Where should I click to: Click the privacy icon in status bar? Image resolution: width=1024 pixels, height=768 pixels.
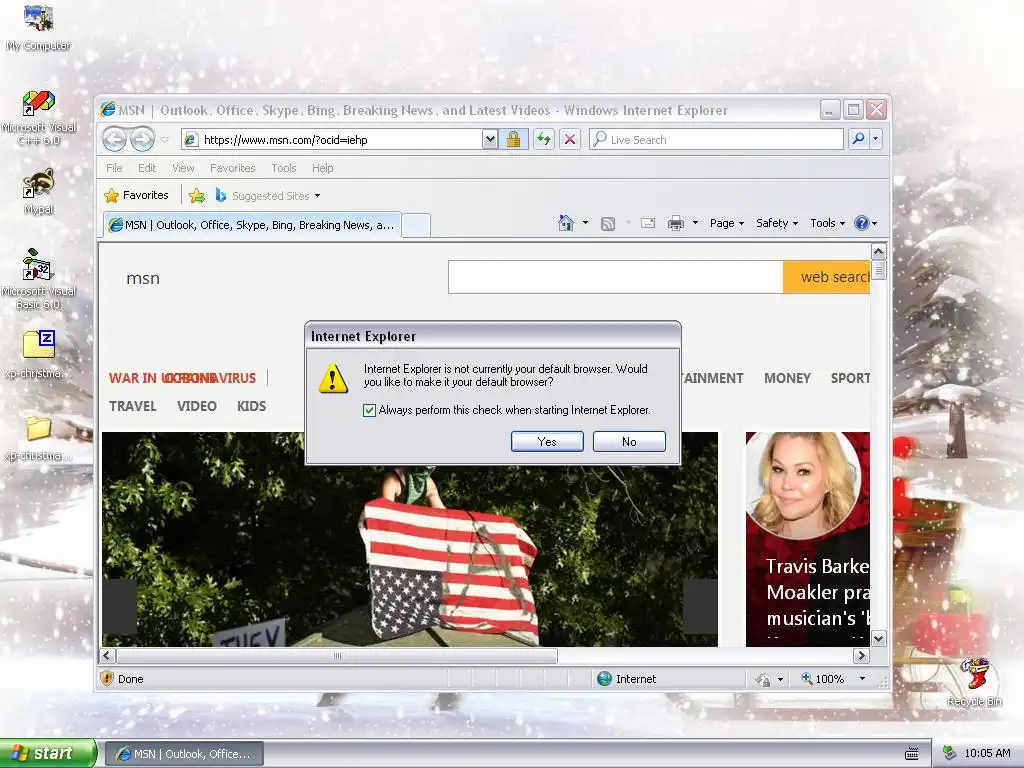tap(763, 679)
